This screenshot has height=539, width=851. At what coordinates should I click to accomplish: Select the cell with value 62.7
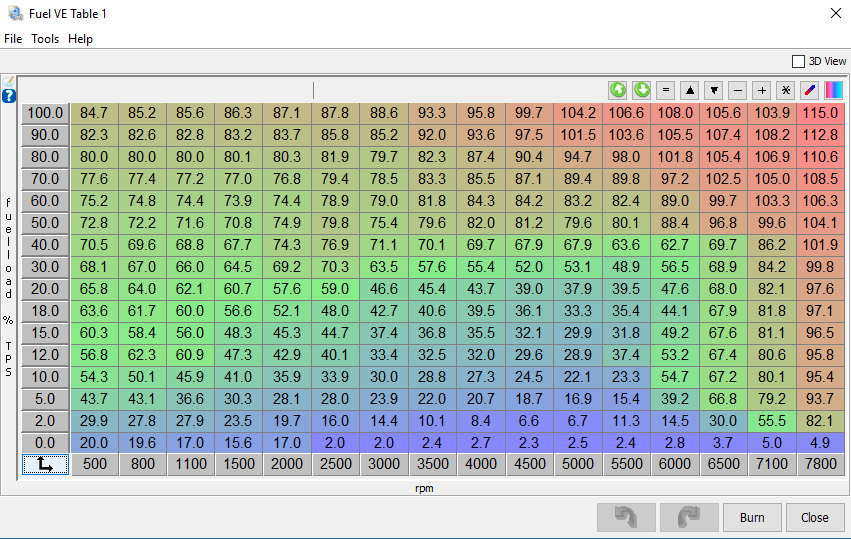tap(675, 245)
